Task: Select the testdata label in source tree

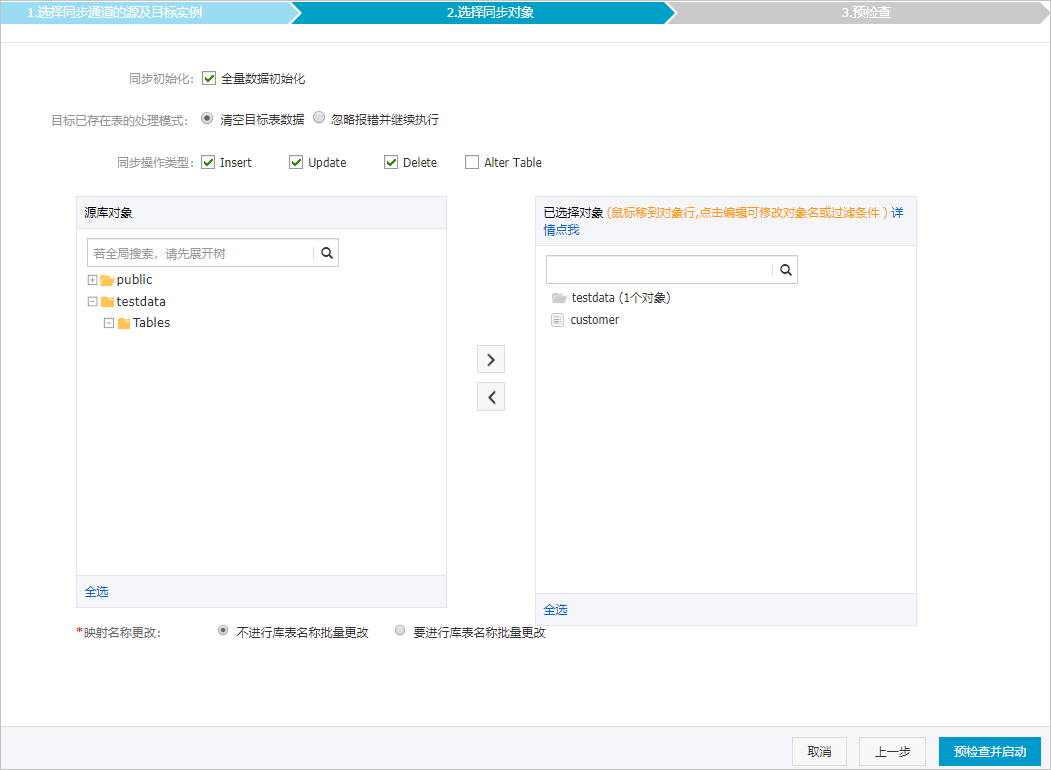Action: click(141, 301)
